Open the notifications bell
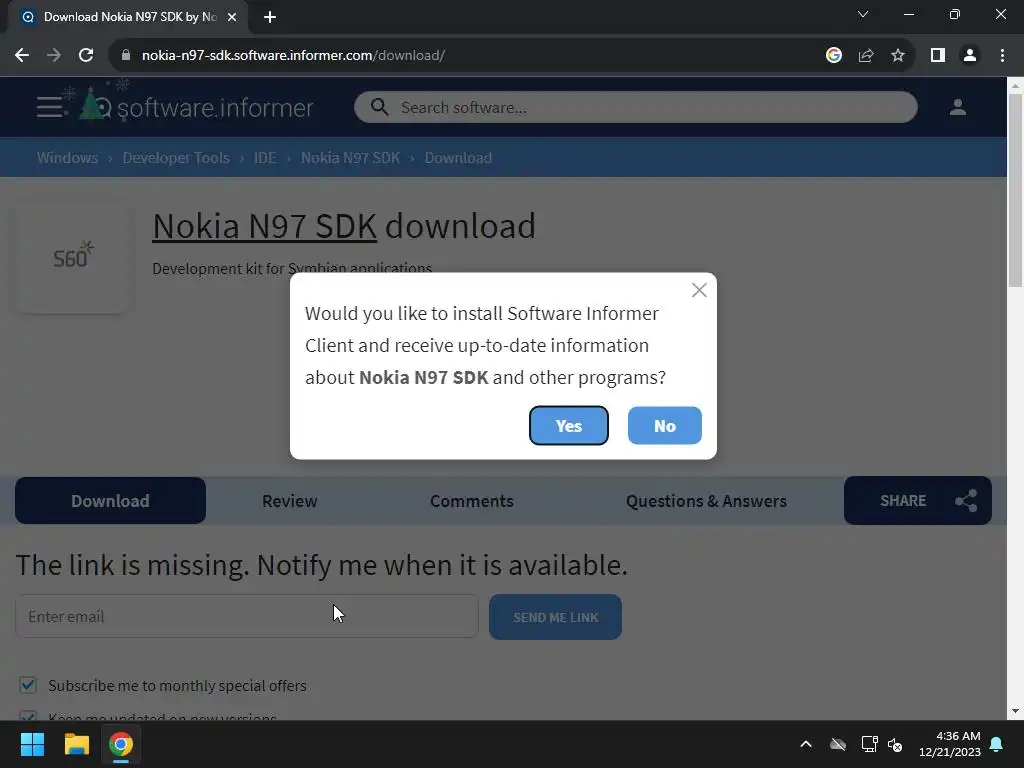The width and height of the screenshot is (1024, 768). [x=997, y=744]
